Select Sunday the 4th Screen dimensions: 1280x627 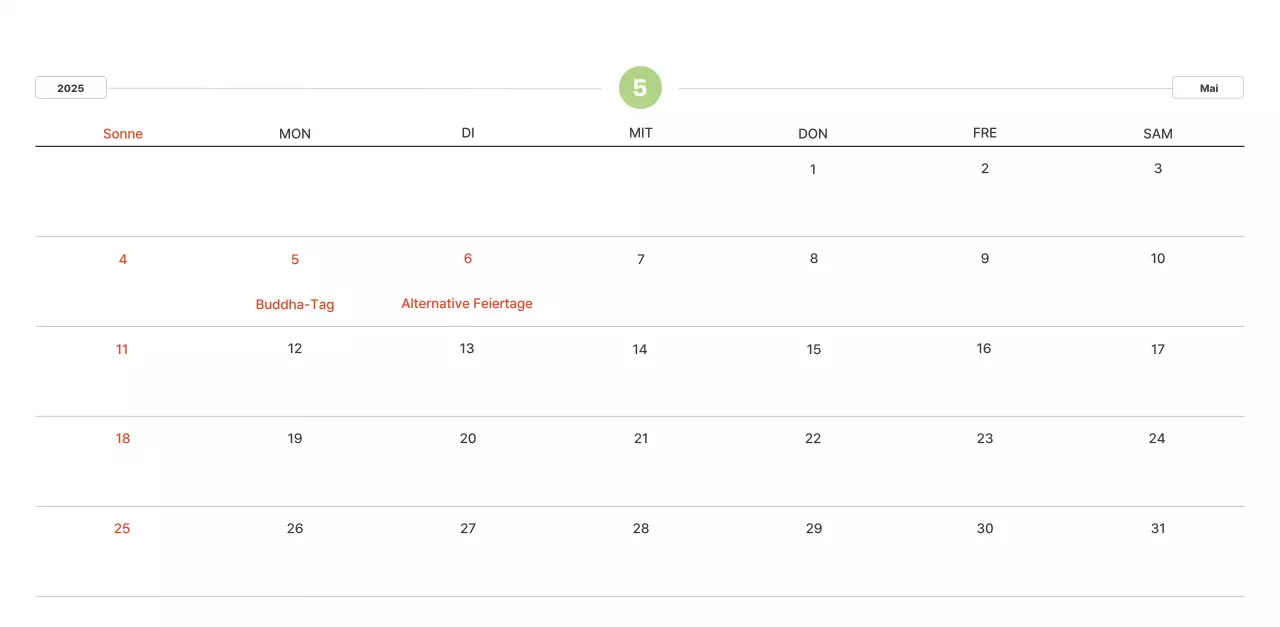pyautogui.click(x=123, y=259)
